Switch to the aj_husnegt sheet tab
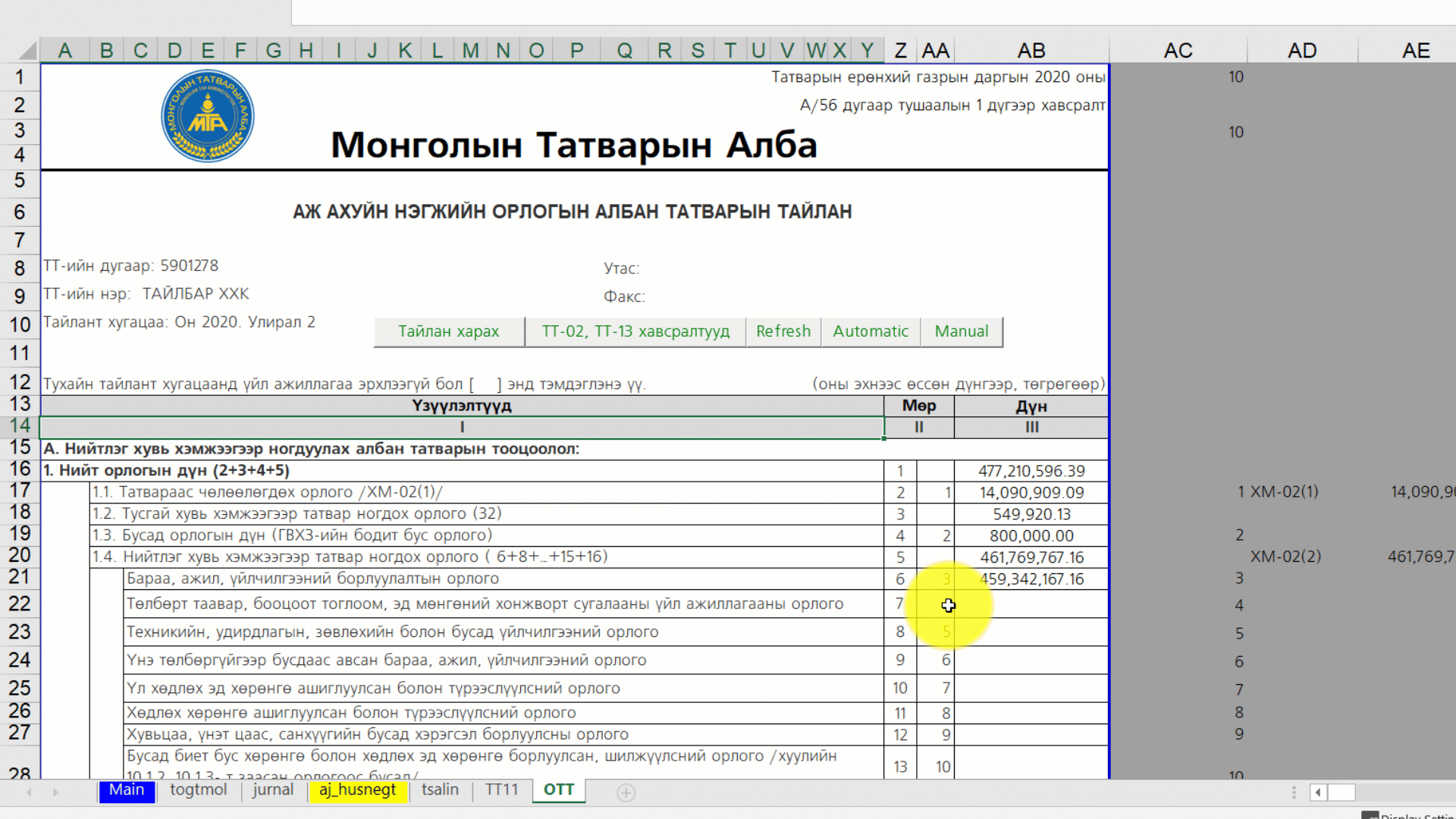This screenshot has width=1456, height=819. pos(357,790)
